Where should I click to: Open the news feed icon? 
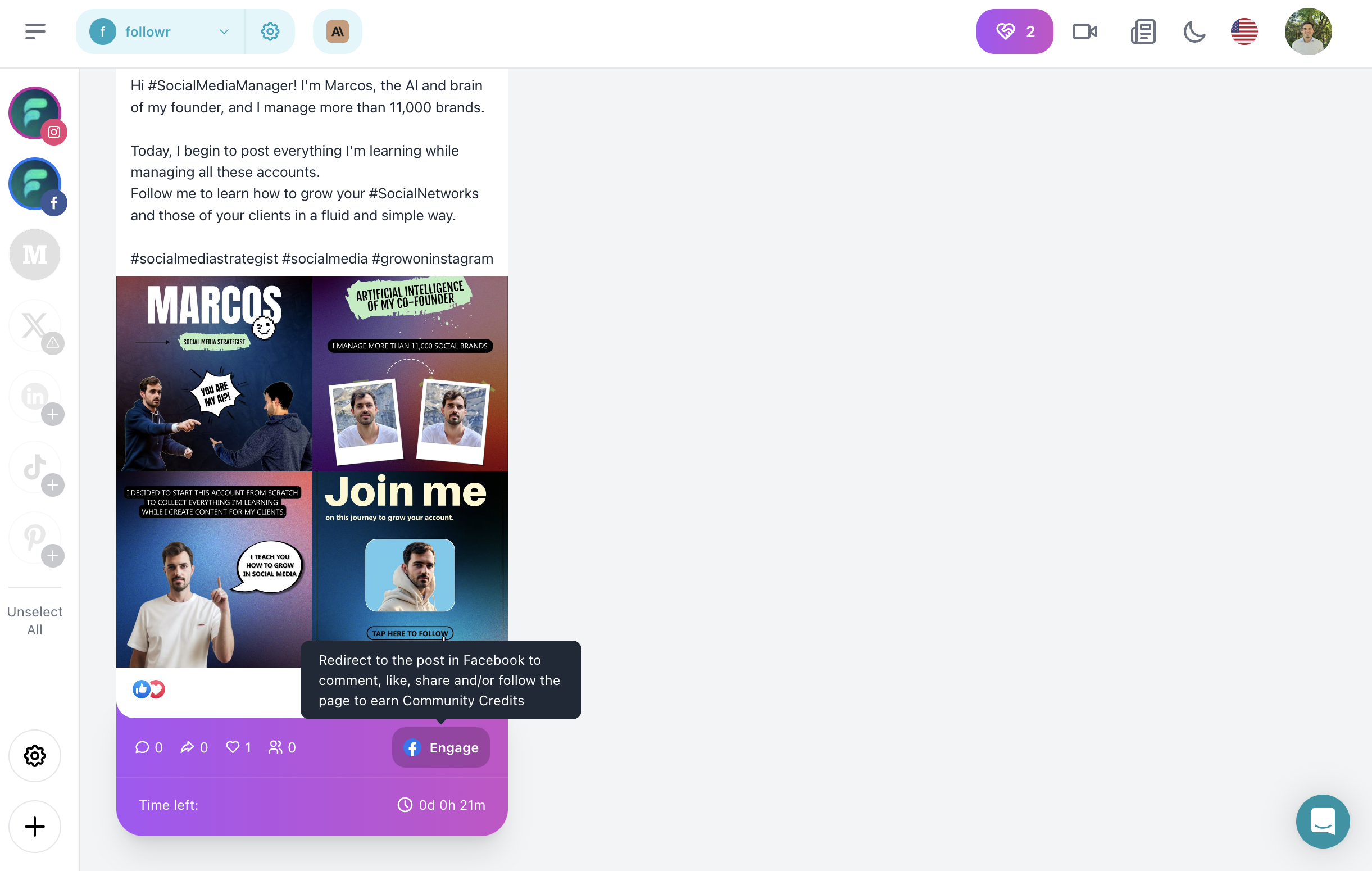point(1143,31)
